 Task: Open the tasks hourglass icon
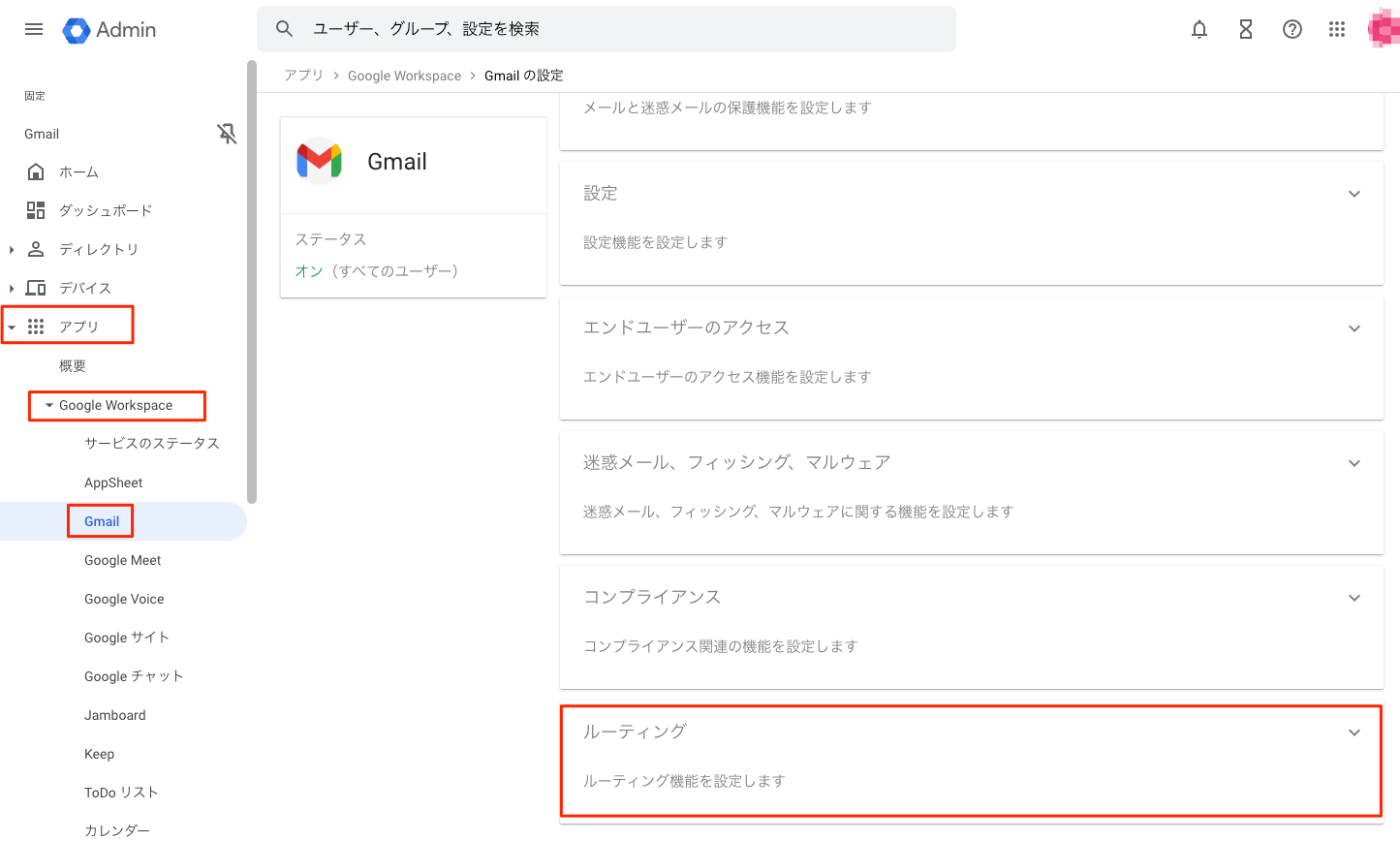click(x=1246, y=29)
